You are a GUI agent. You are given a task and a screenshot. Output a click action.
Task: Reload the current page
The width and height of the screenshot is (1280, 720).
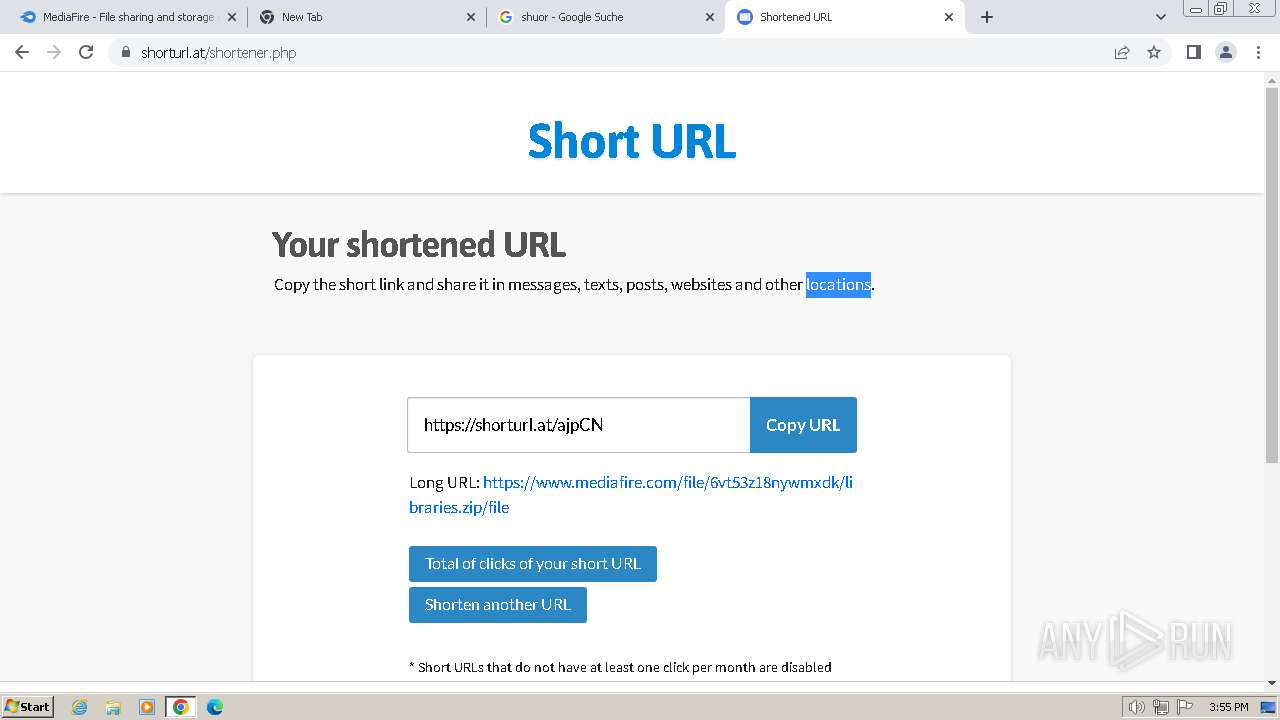86,53
